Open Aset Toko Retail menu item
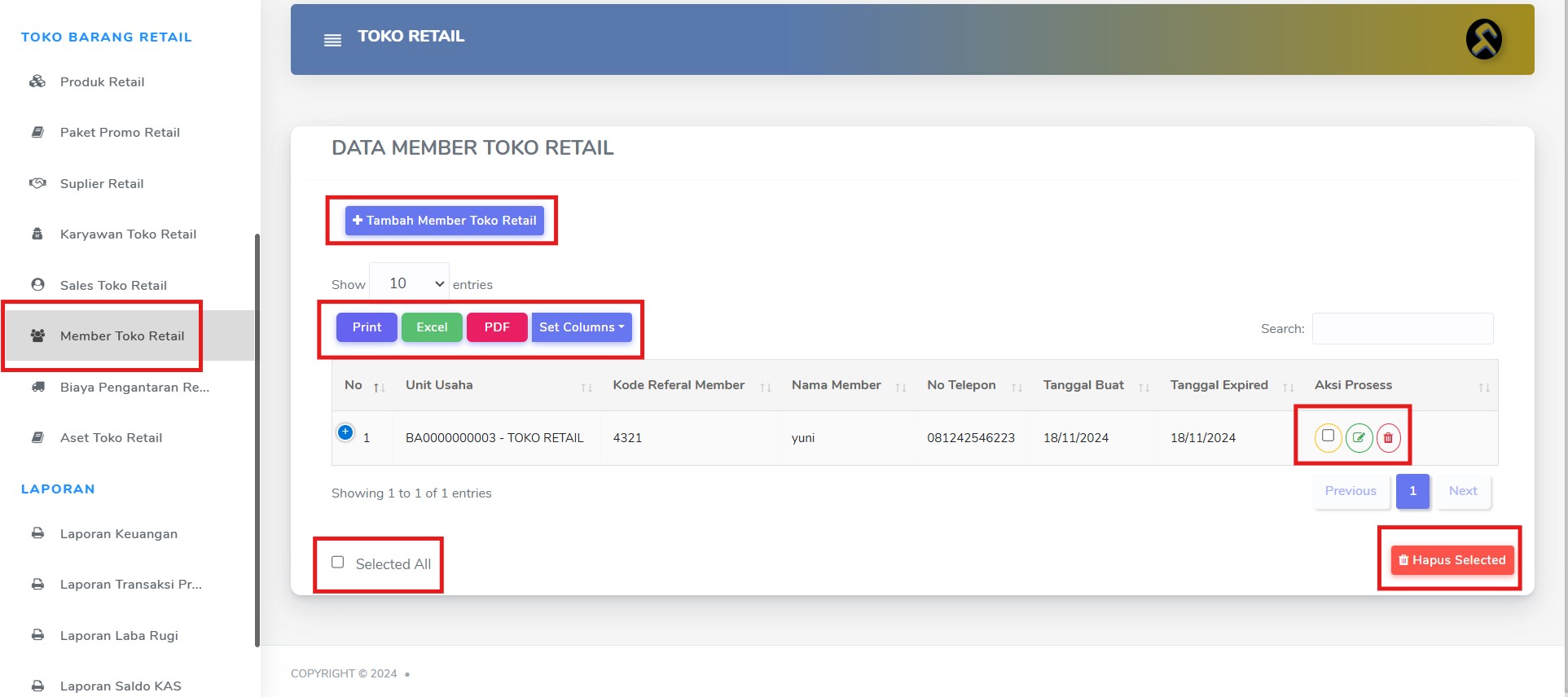This screenshot has height=697, width=1568. [111, 437]
